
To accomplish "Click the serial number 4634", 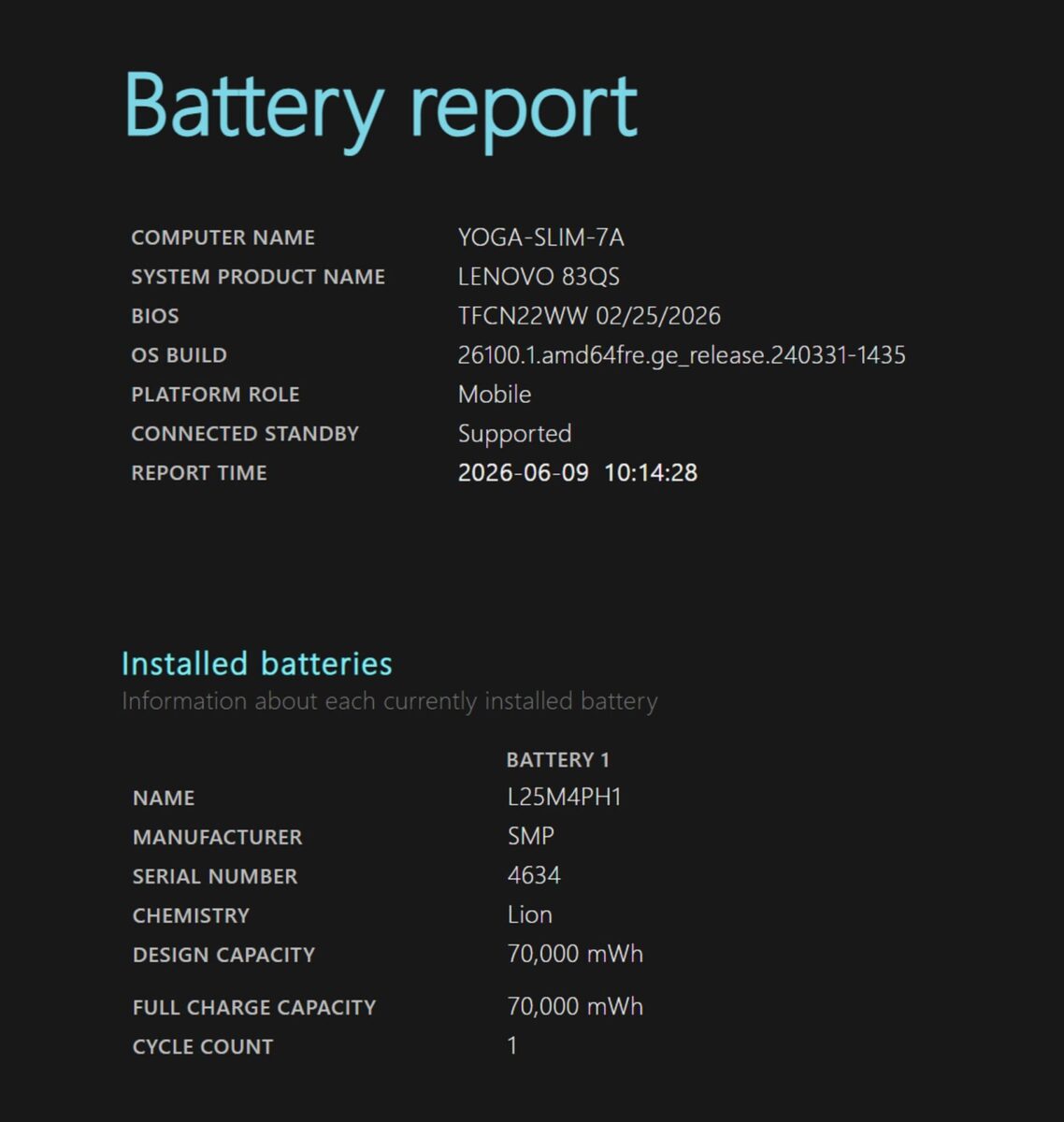I will pyautogui.click(x=534, y=876).
